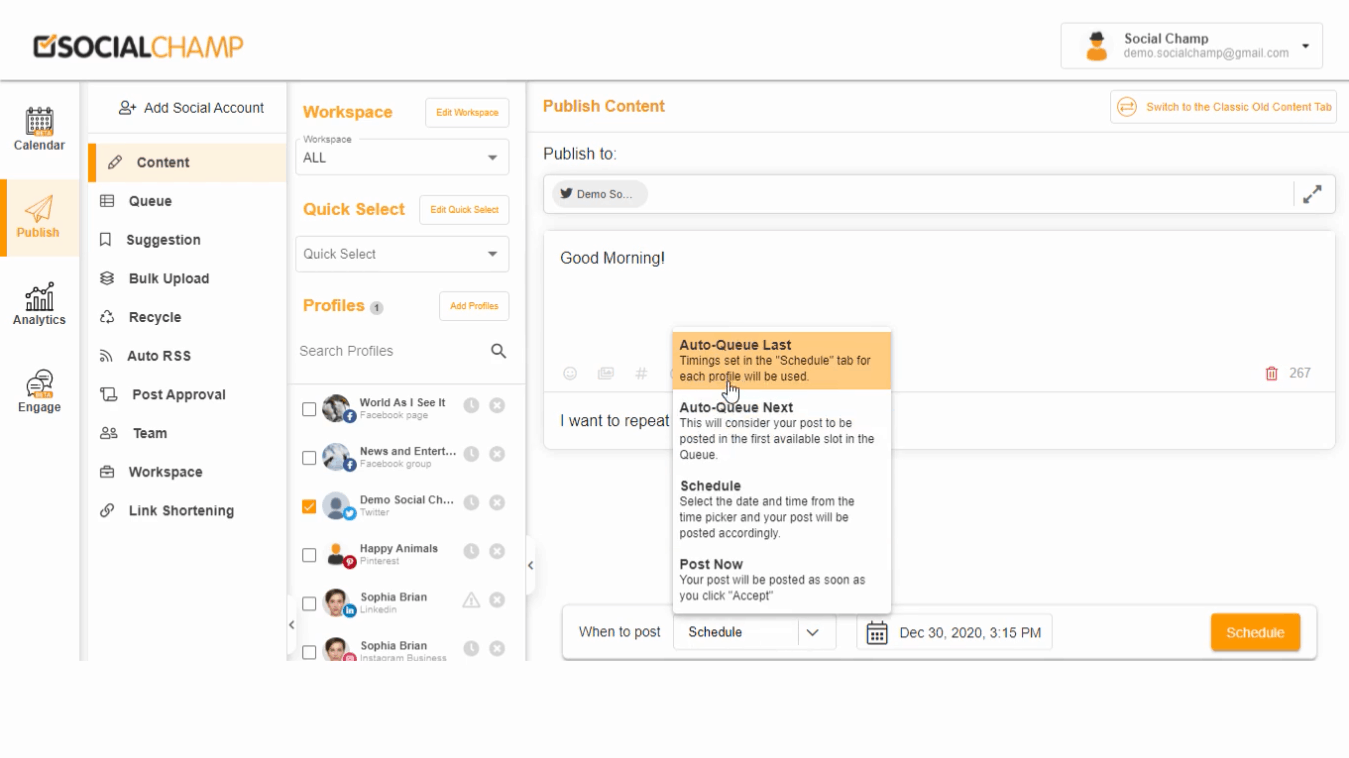Expand the Publish to field with arrows icon
Image resolution: width=1349 pixels, height=758 pixels.
click(1313, 194)
